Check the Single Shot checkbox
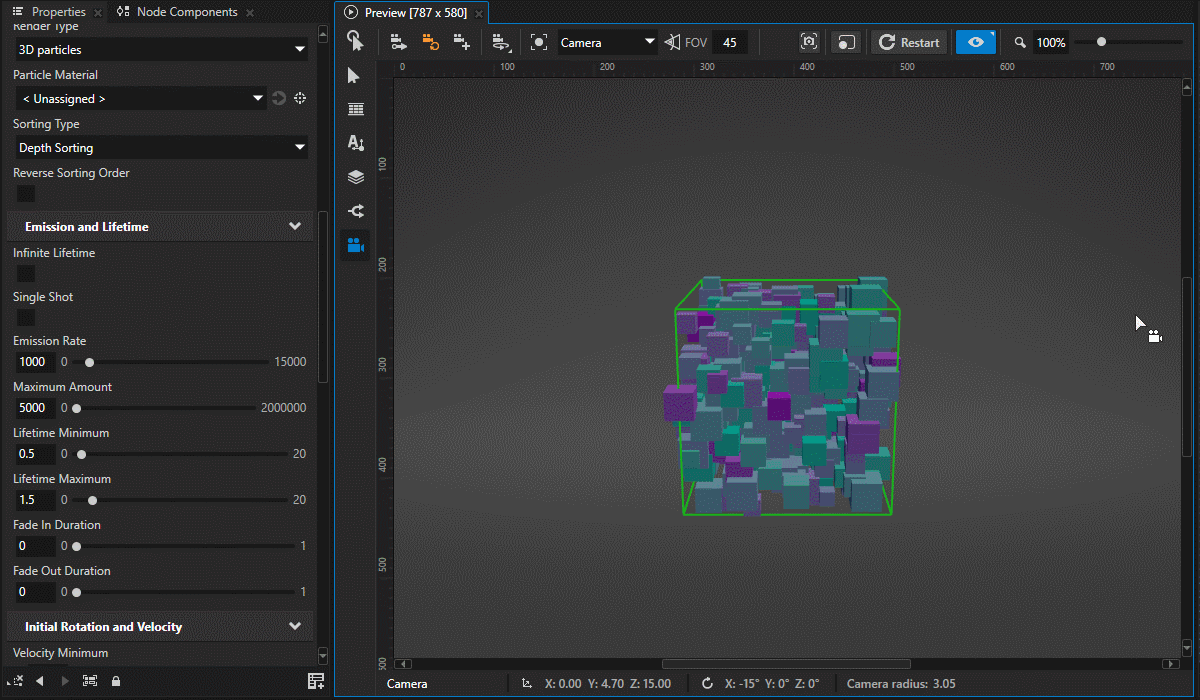The image size is (1200, 700). pos(26,317)
